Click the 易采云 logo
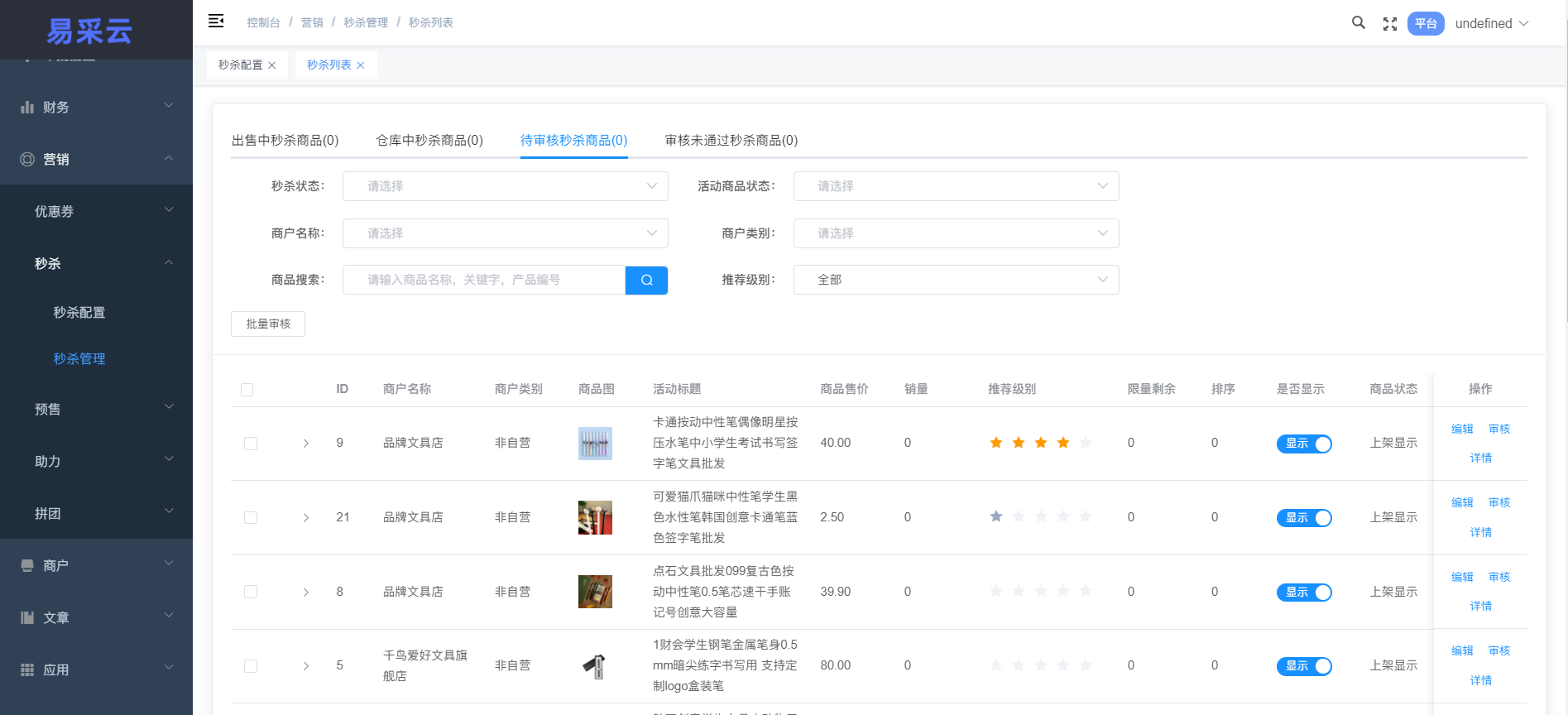This screenshot has height=715, width=1568. point(89,31)
